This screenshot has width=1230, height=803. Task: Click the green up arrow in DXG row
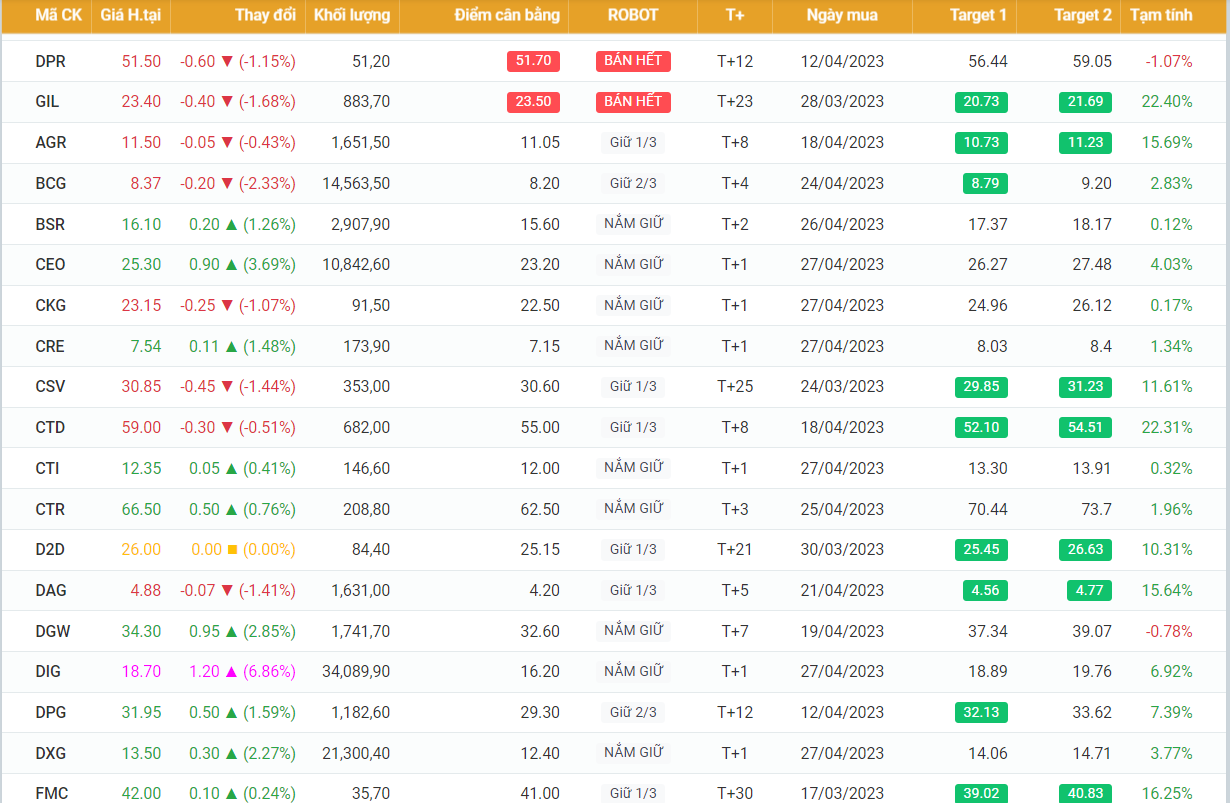[x=231, y=754]
